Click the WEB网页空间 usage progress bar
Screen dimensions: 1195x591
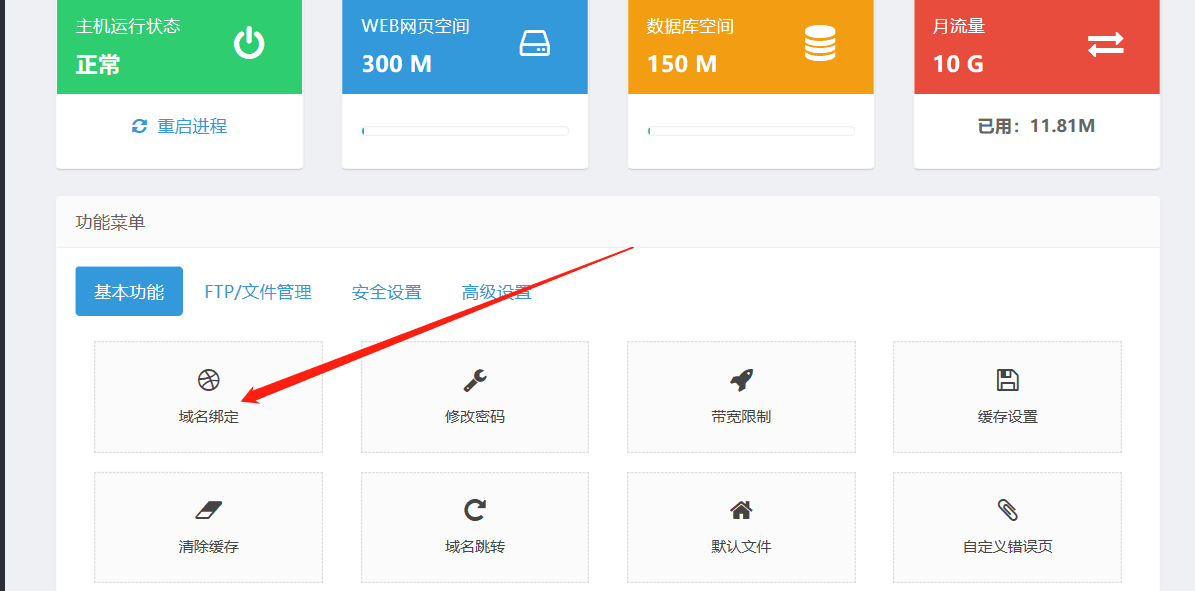coord(465,131)
